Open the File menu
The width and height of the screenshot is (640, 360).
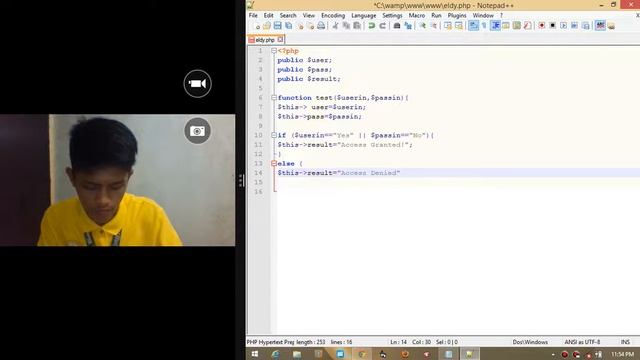(253, 16)
